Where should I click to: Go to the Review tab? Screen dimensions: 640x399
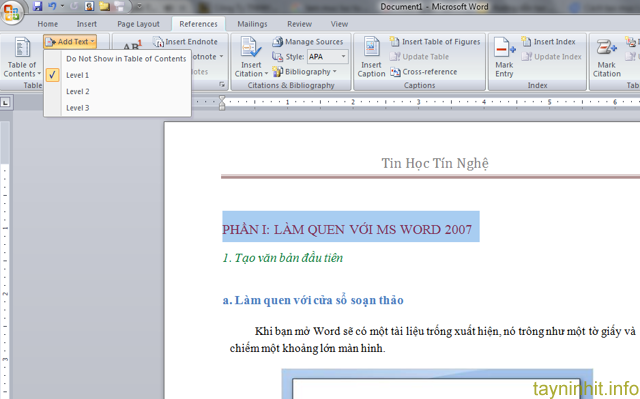299,24
